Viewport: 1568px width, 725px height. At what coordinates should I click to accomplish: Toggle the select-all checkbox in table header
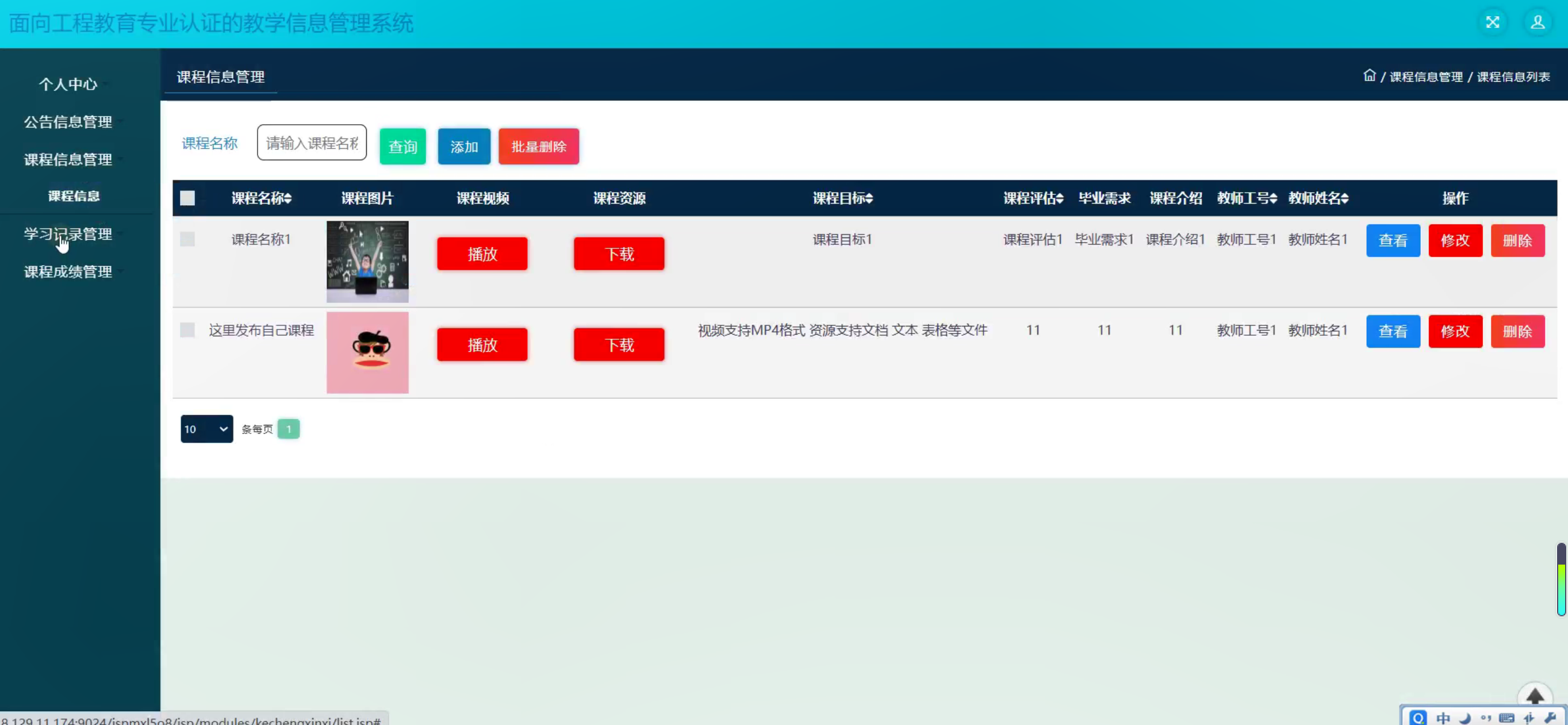(x=187, y=198)
